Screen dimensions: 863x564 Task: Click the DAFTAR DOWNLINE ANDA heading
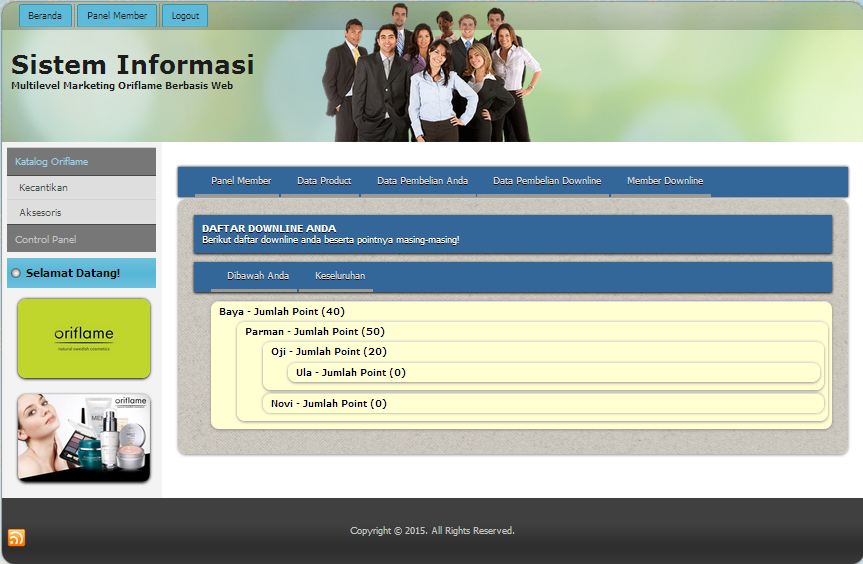tap(269, 228)
